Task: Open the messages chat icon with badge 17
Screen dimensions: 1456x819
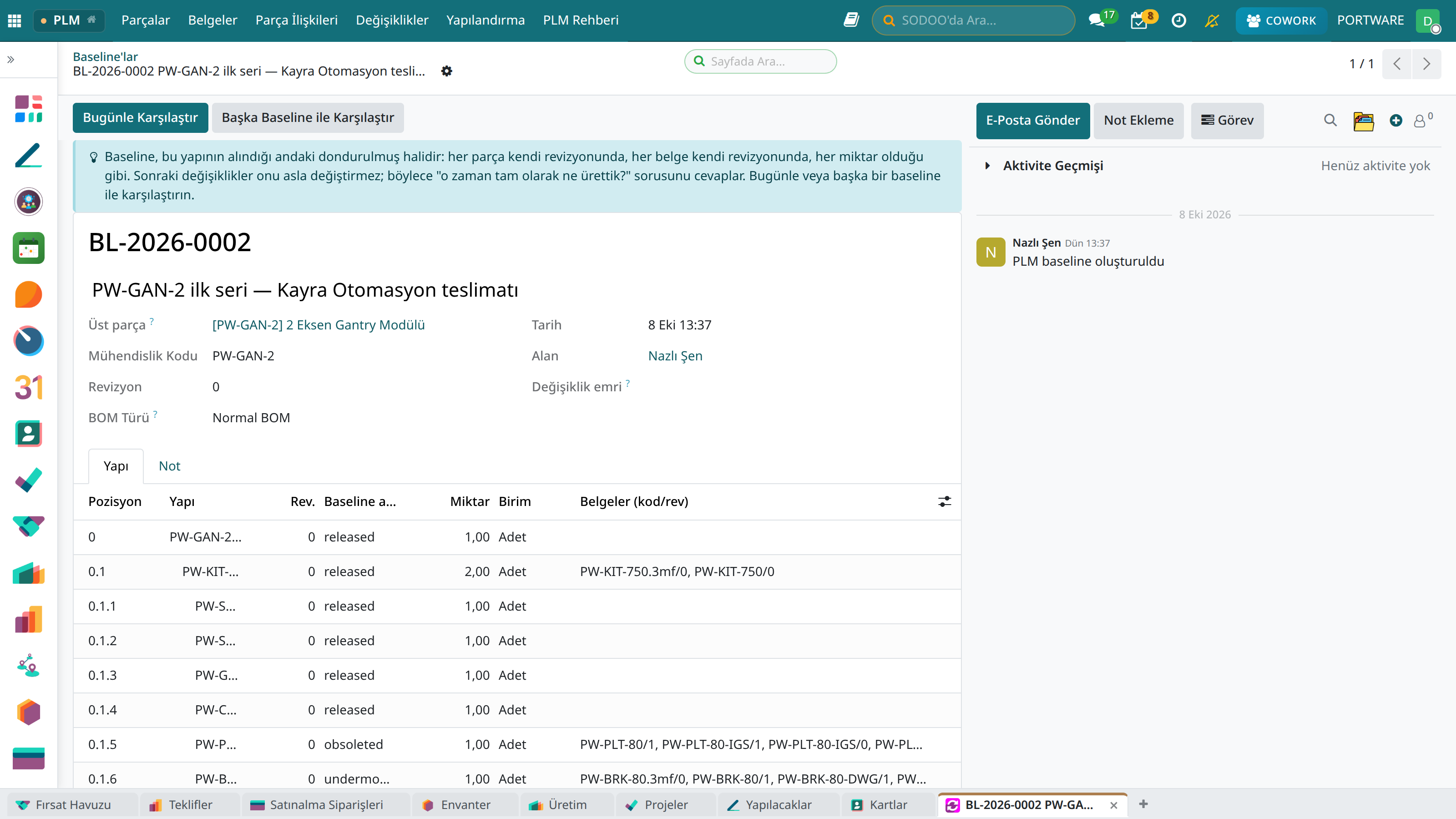Action: pos(1097,20)
